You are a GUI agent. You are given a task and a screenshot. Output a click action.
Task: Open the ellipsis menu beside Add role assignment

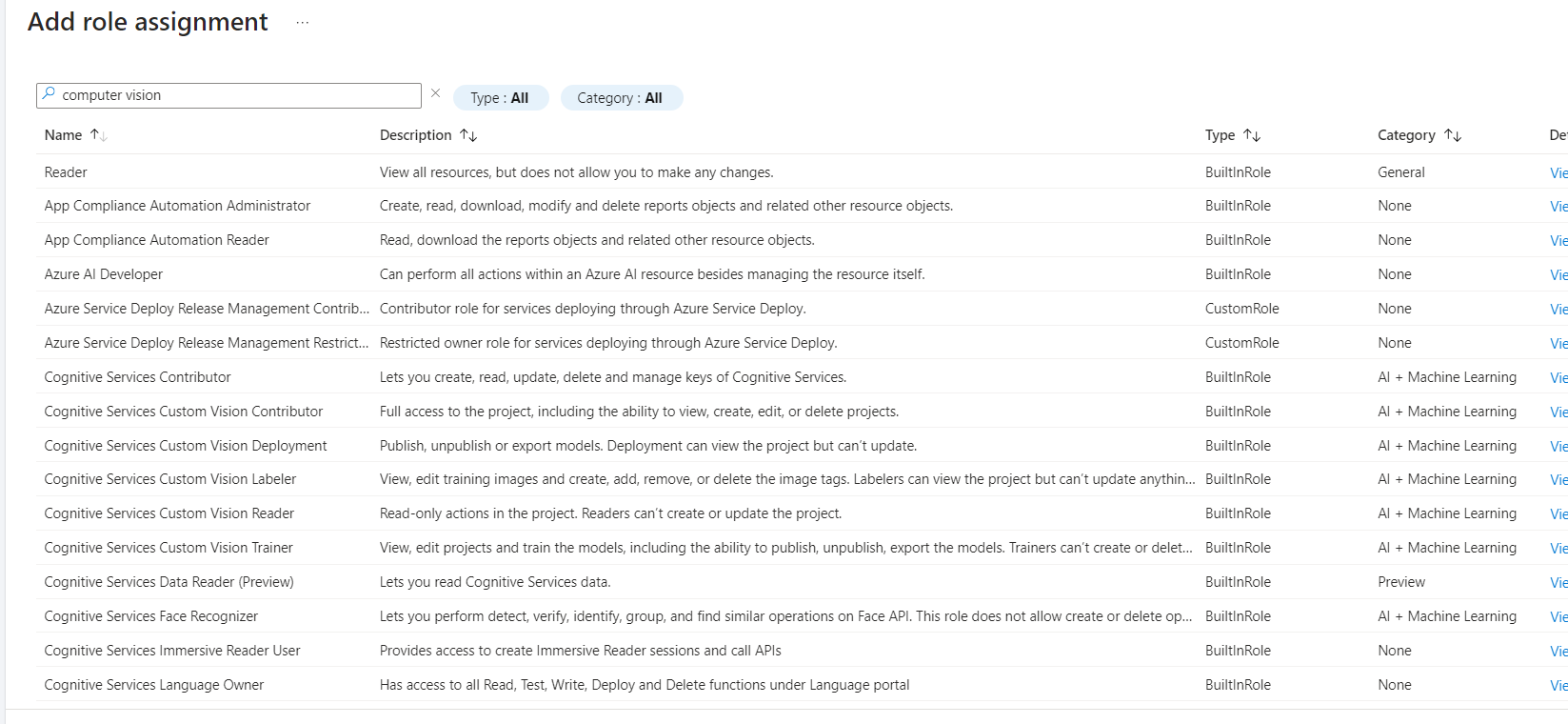click(x=303, y=23)
